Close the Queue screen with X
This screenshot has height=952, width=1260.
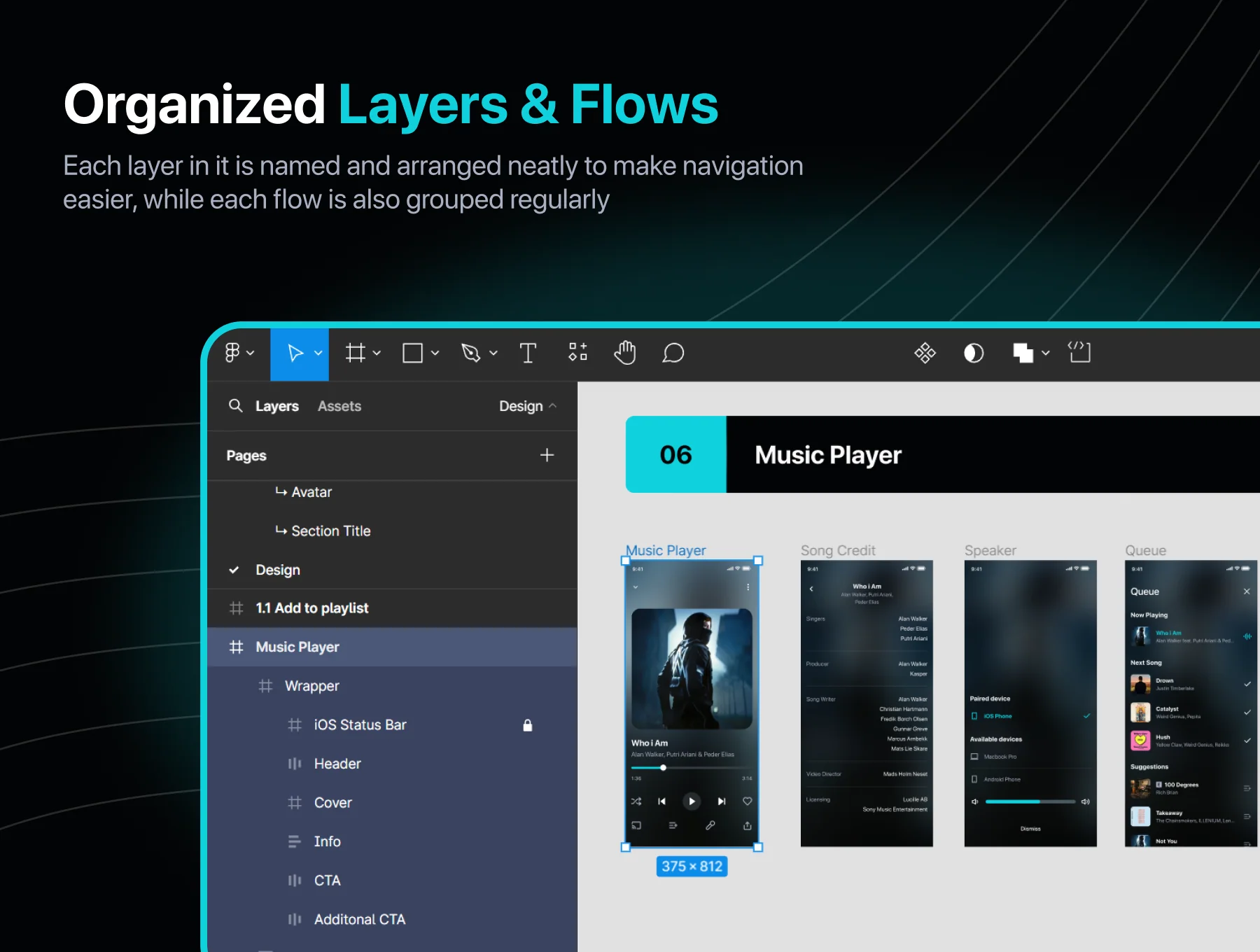tap(1247, 591)
